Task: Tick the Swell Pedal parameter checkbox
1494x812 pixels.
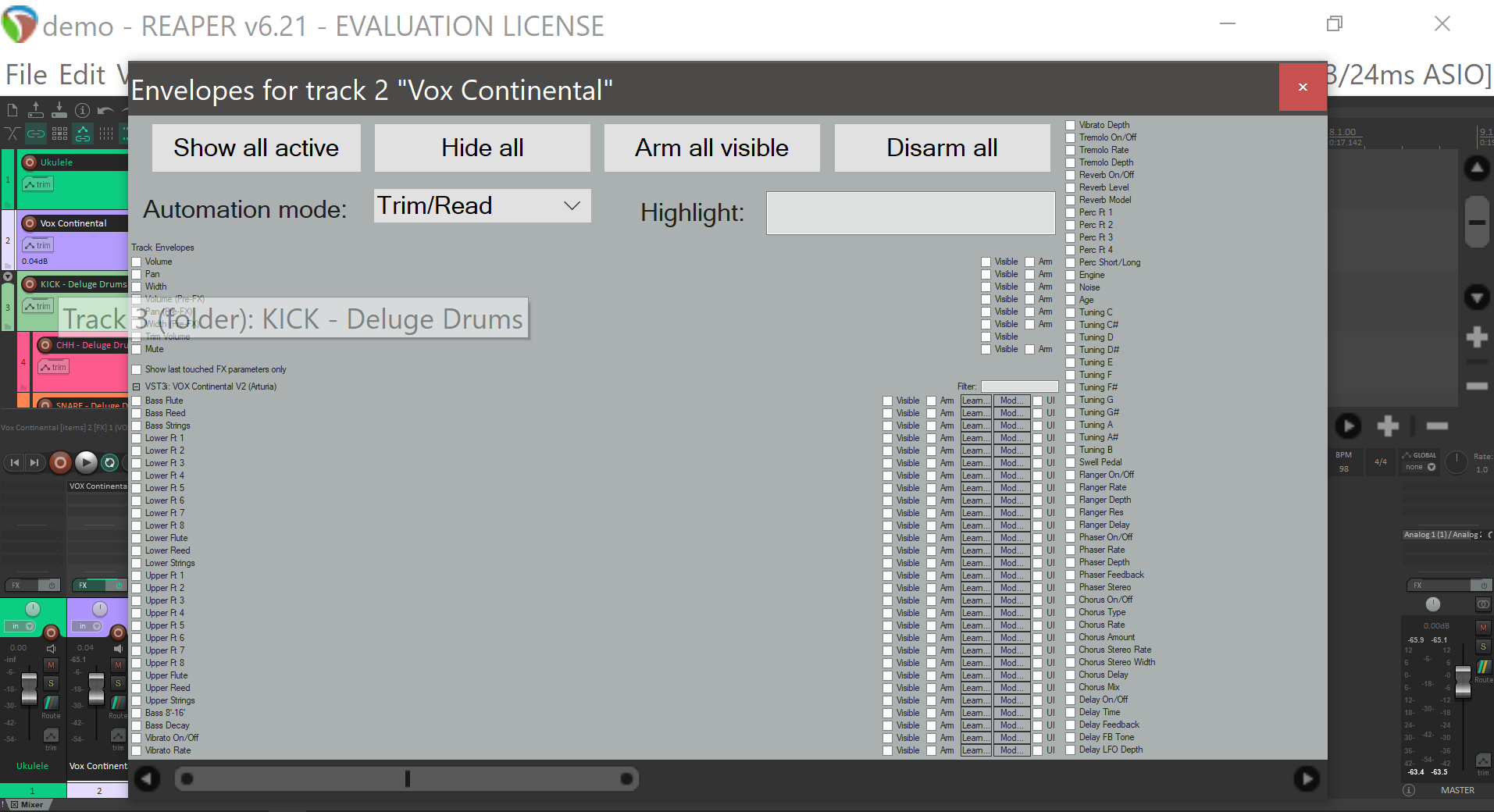Action: (x=1071, y=463)
